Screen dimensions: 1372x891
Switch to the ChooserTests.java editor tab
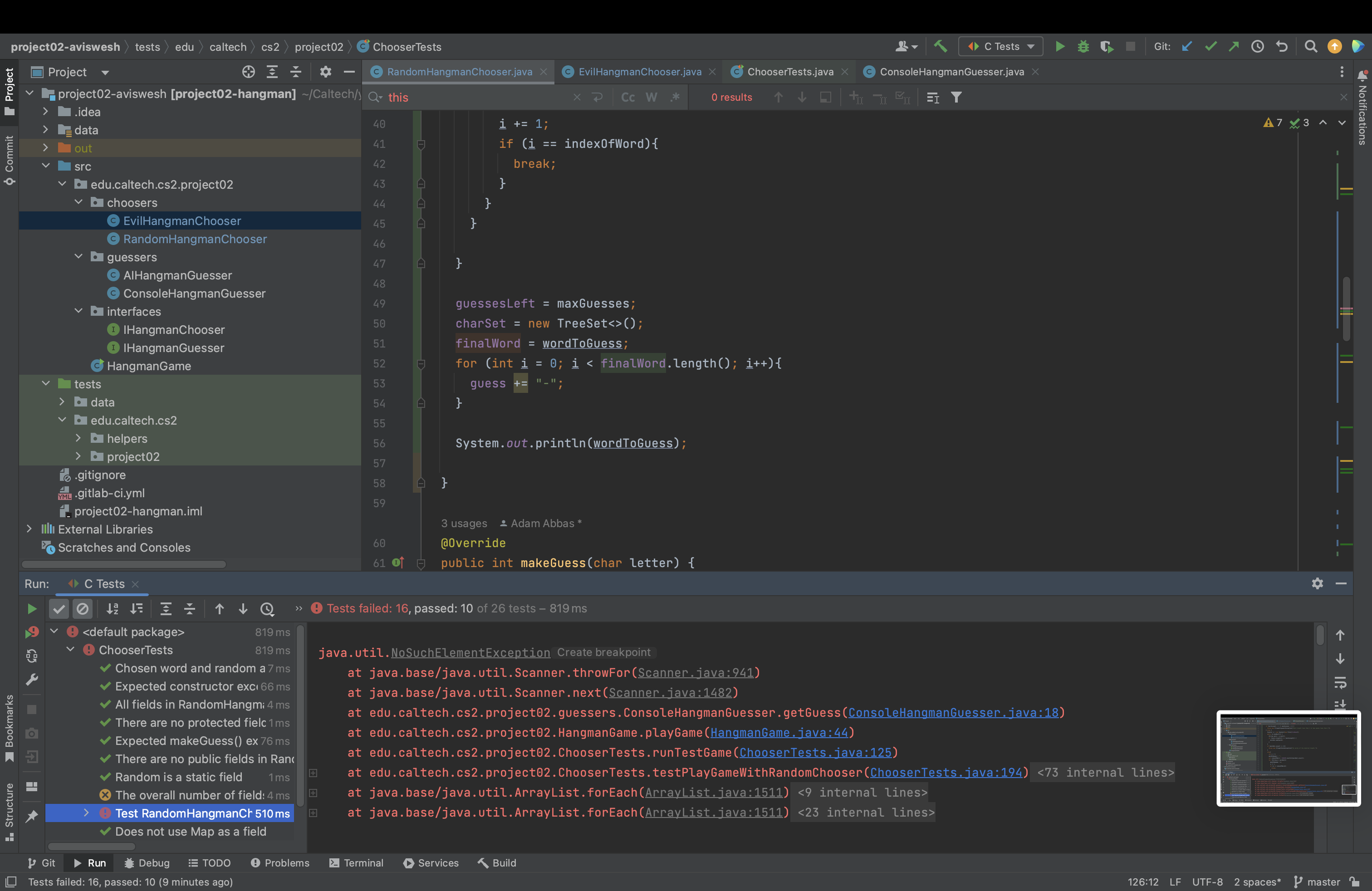[790, 72]
